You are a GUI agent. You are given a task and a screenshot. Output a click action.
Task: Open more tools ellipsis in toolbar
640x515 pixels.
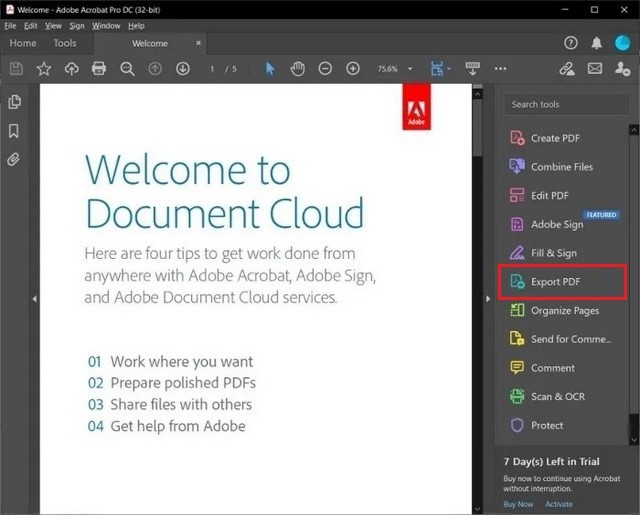pos(500,69)
